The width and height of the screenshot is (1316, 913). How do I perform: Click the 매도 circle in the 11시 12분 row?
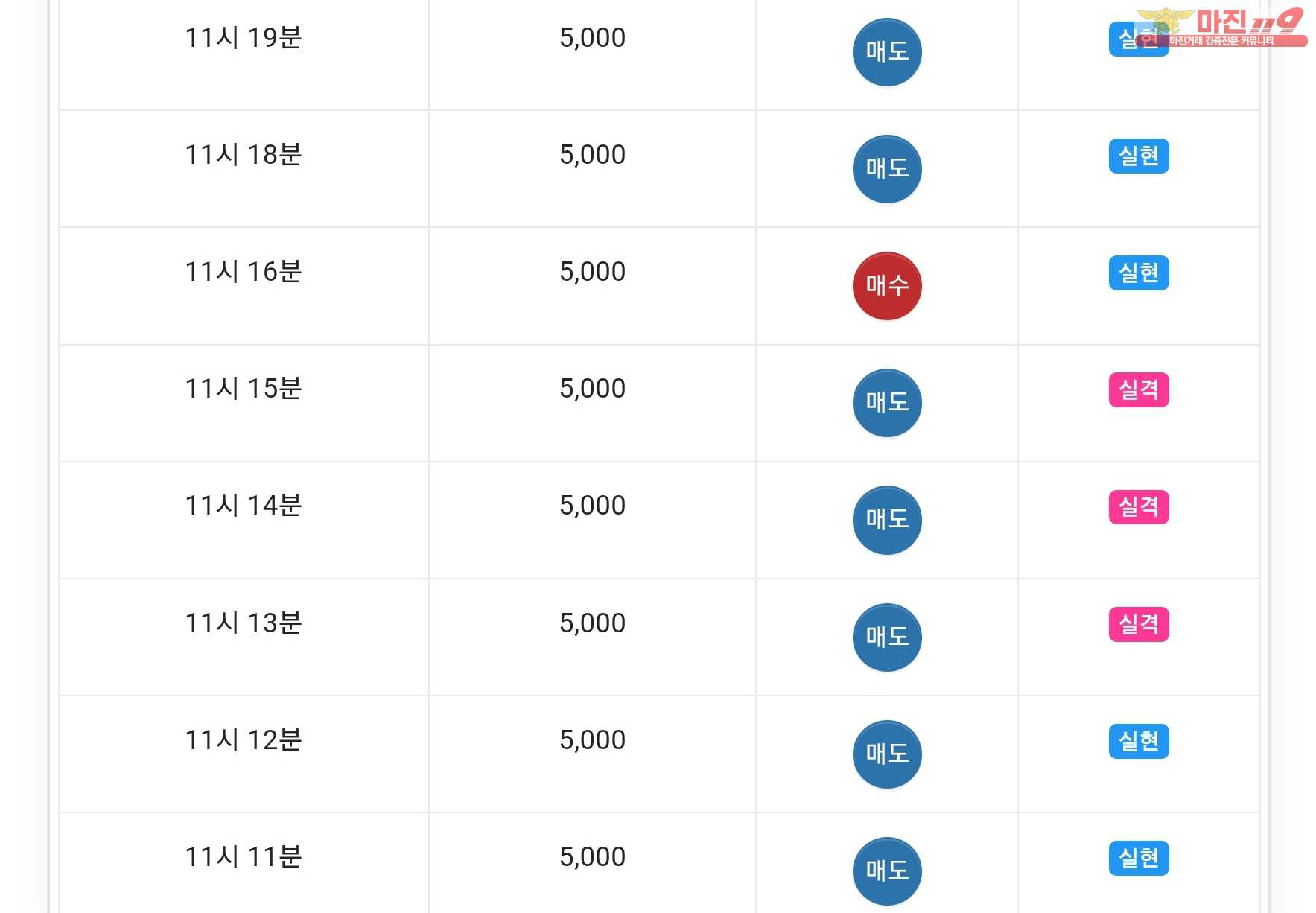(x=886, y=754)
